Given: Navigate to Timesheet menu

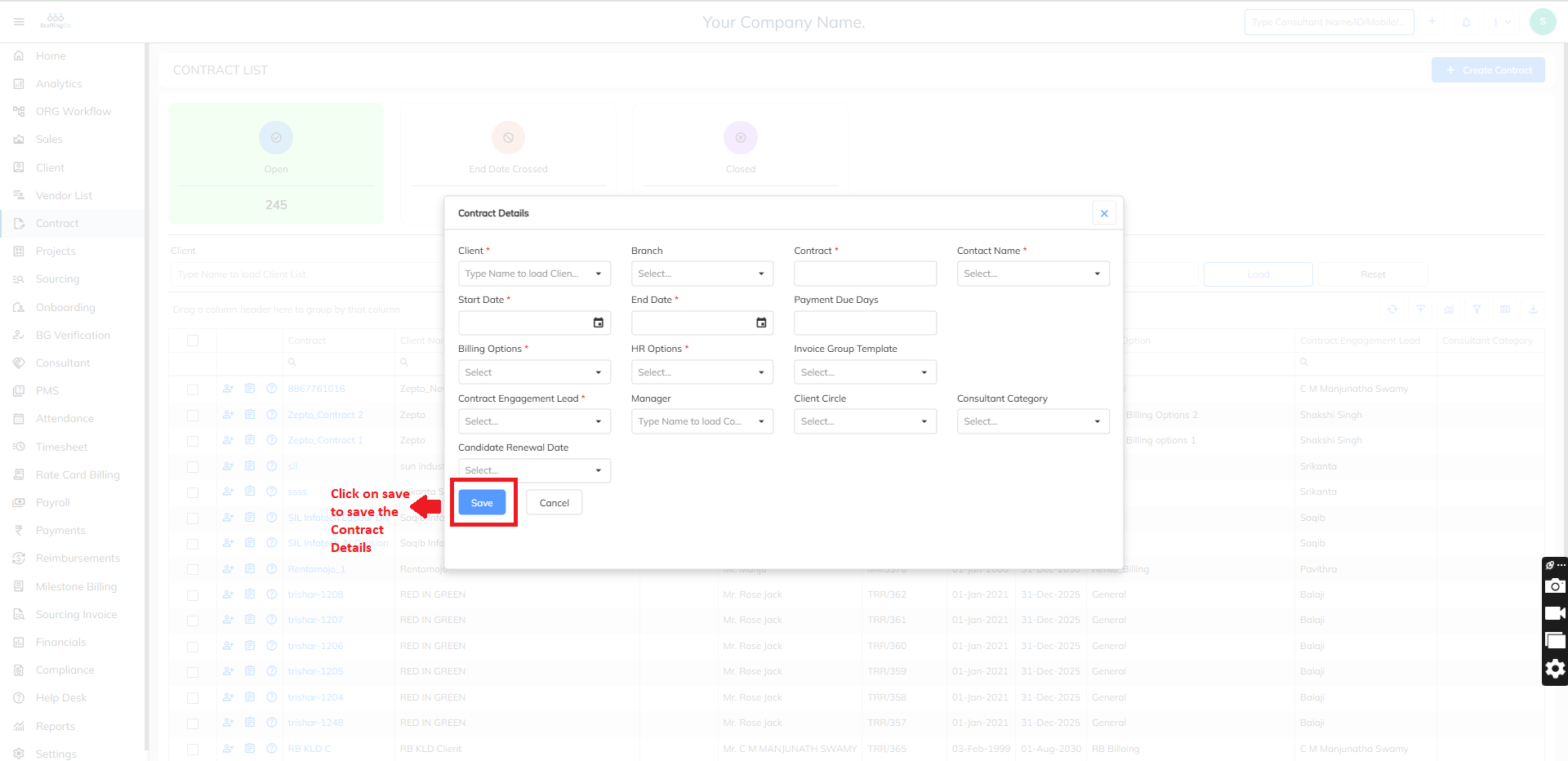Looking at the screenshot, I should (61, 447).
